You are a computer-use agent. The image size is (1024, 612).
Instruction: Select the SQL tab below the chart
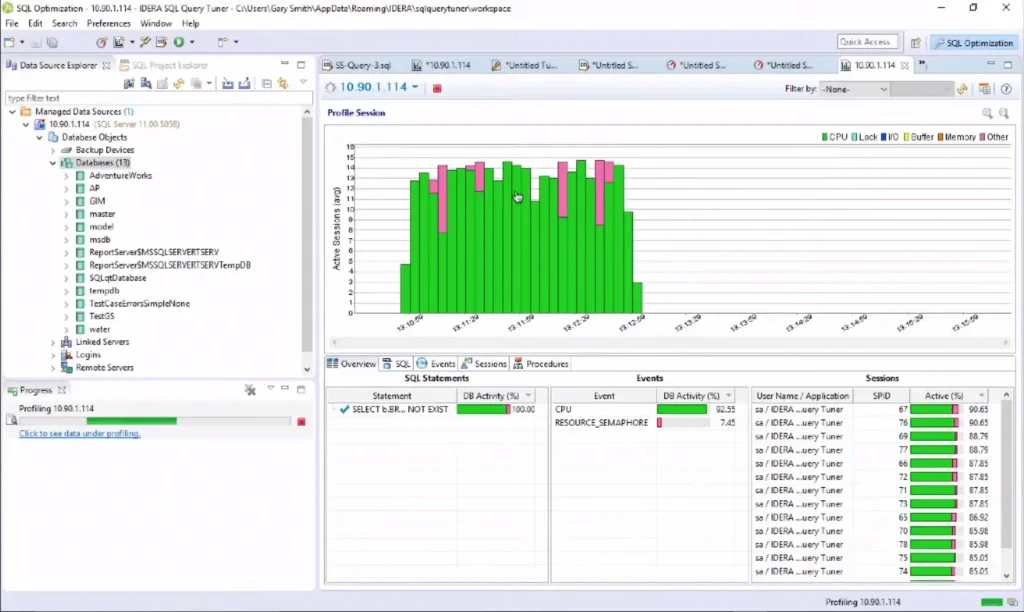coord(396,364)
